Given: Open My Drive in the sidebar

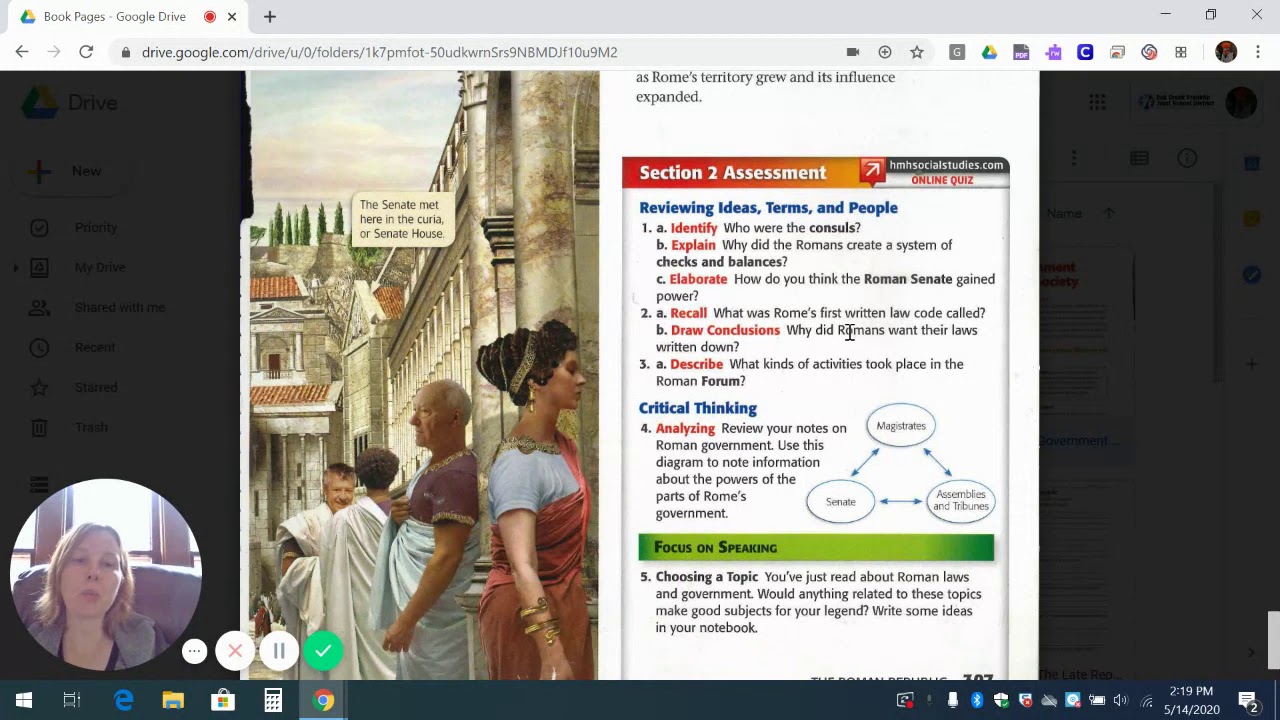Looking at the screenshot, I should point(100,267).
